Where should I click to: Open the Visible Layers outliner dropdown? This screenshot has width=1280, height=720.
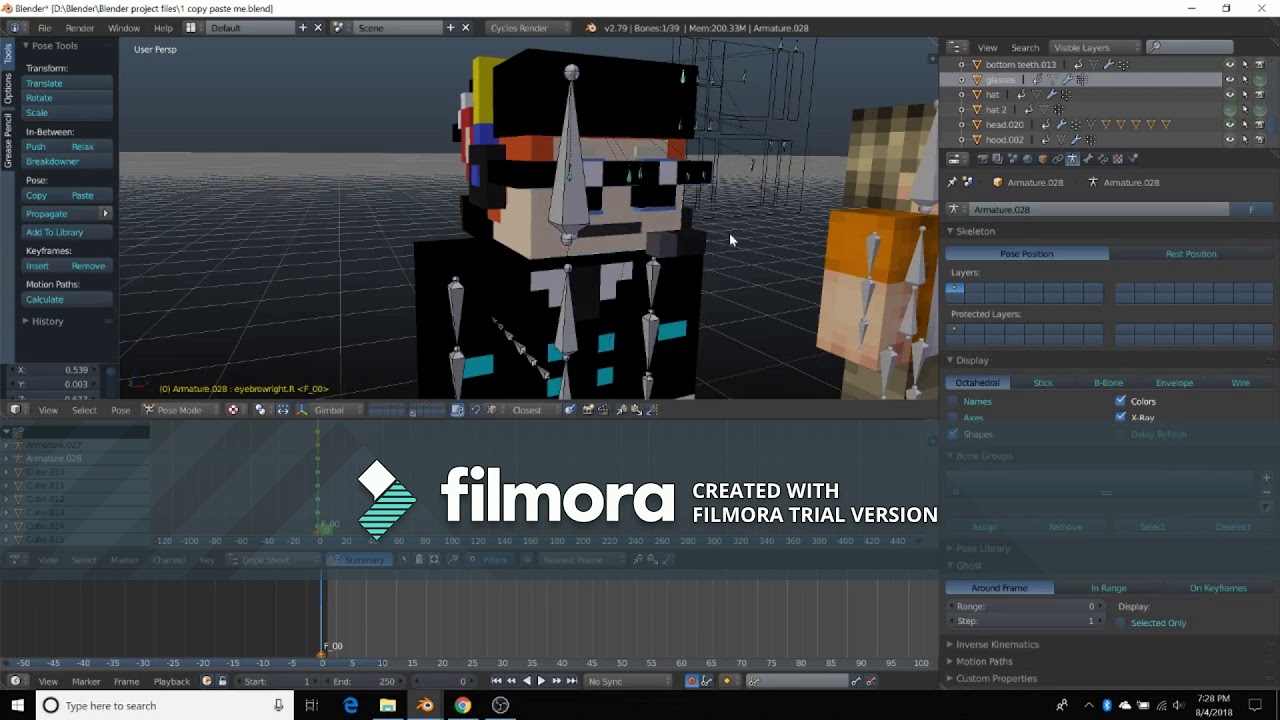1096,47
